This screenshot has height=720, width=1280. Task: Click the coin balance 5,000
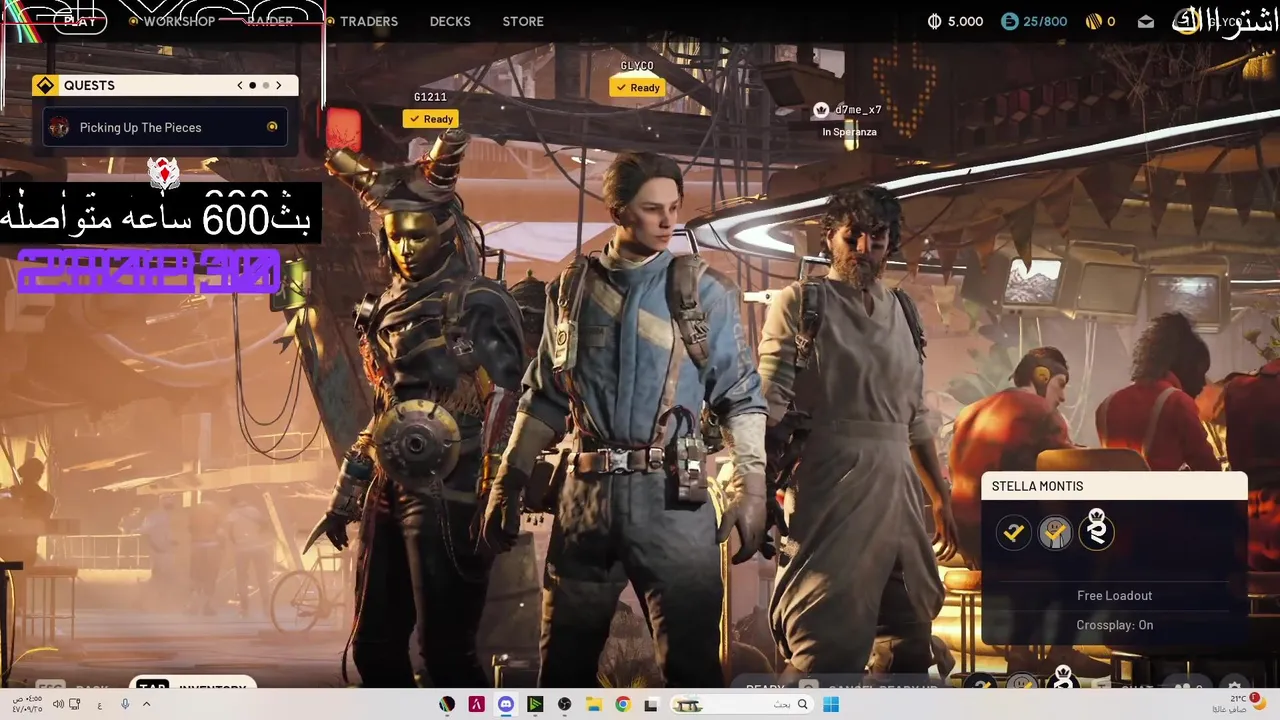pos(956,21)
